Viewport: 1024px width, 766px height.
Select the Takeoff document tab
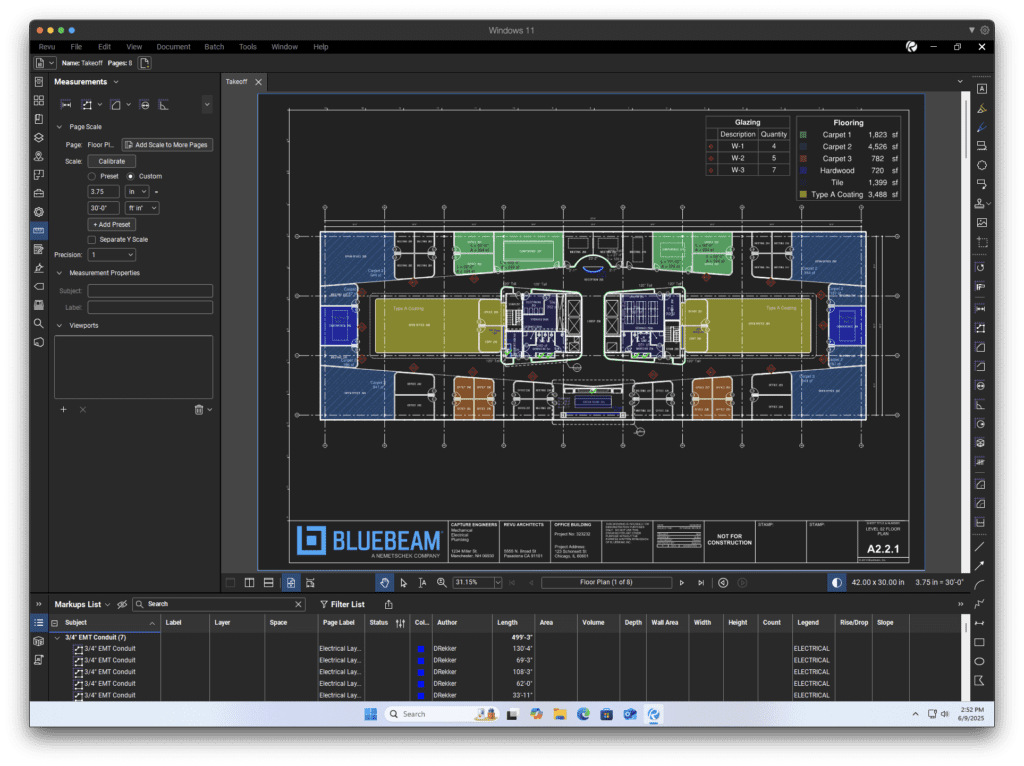[237, 82]
